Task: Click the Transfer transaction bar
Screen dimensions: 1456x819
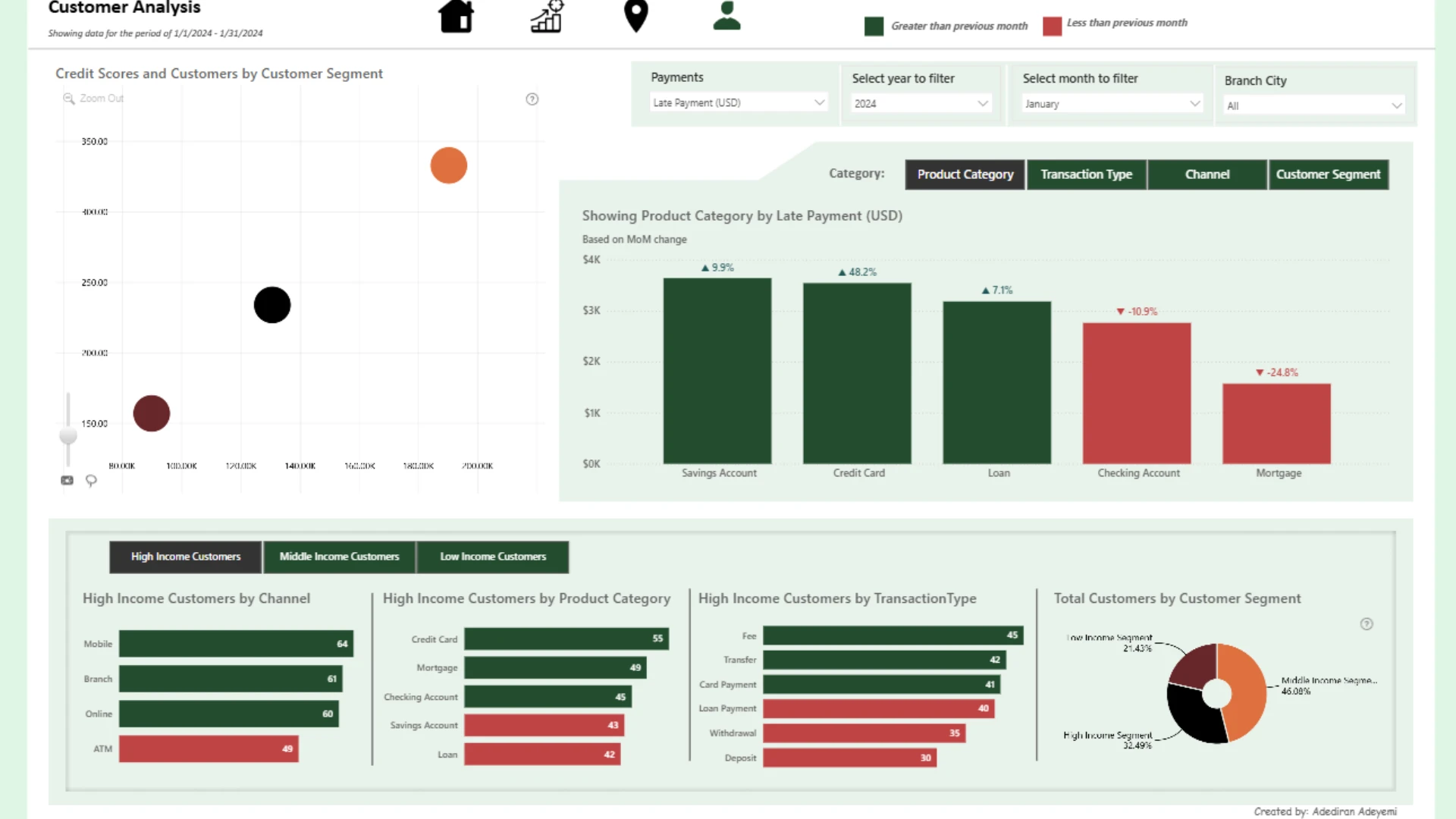Action: point(885,660)
